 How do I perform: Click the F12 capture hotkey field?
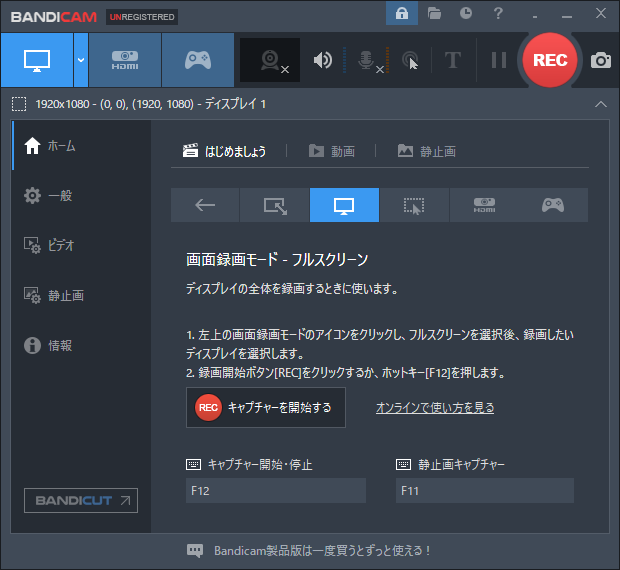point(276,491)
